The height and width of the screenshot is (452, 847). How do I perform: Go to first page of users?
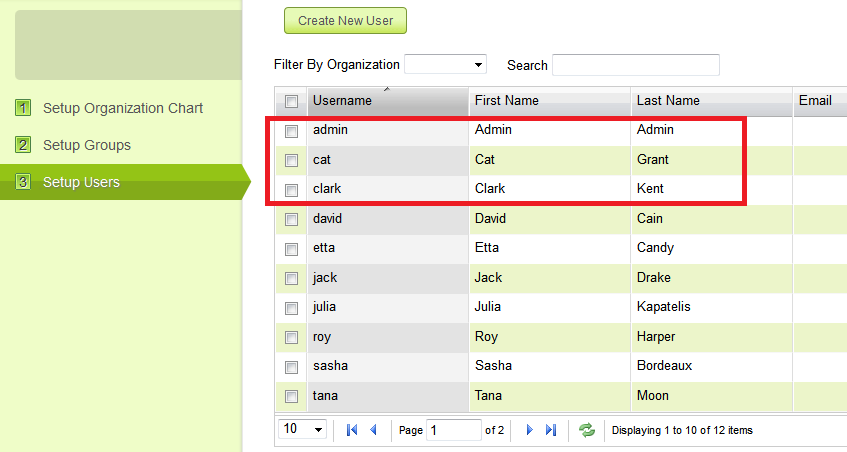(352, 430)
